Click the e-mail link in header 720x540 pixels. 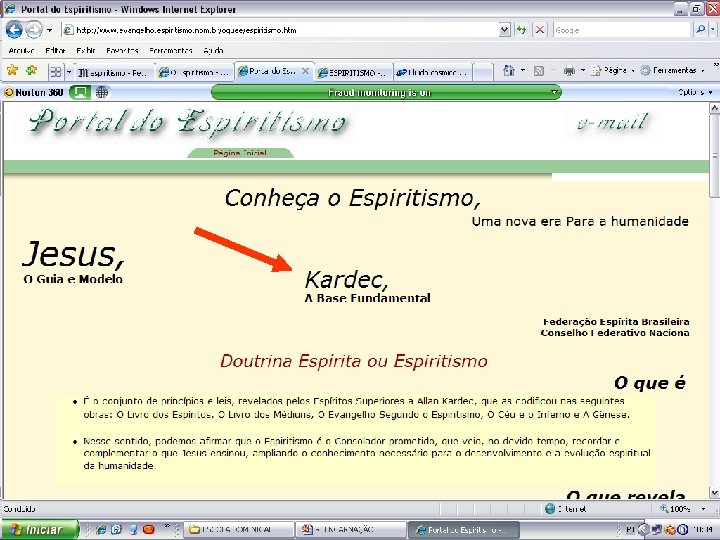tap(613, 122)
